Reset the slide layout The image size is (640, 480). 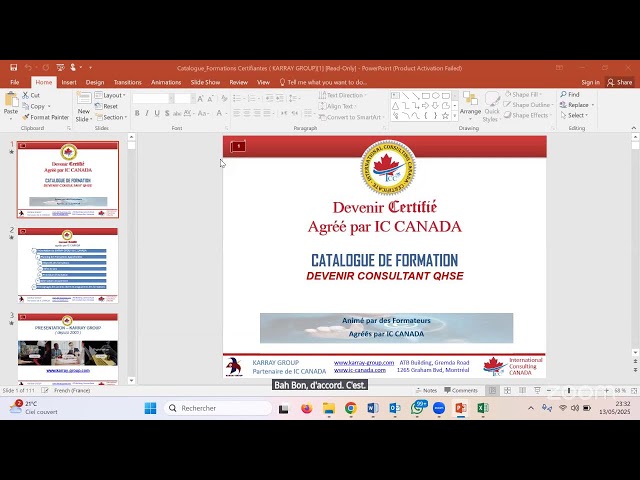pos(107,106)
